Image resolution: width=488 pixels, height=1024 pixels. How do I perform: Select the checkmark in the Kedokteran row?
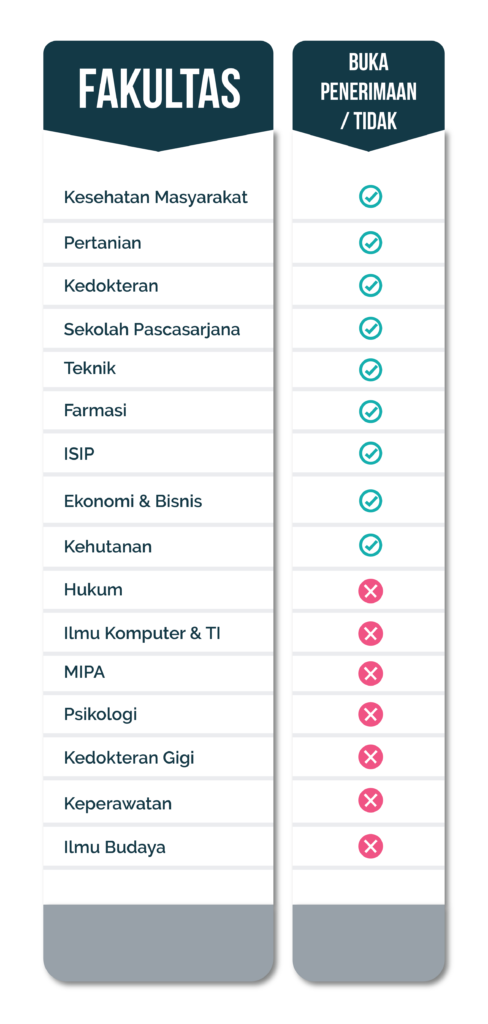(x=370, y=285)
